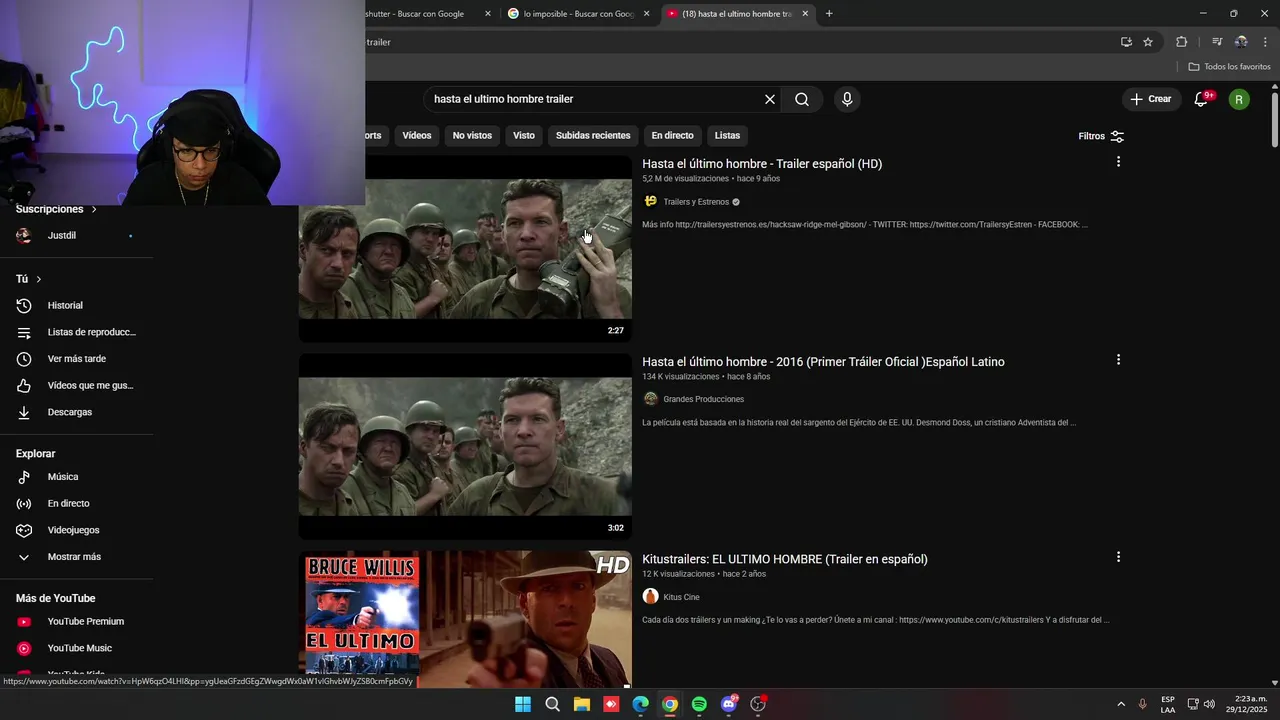Open Kitustrailers: EL ULTIMO HOMBRE title
Viewport: 1280px width, 720px height.
tap(785, 559)
